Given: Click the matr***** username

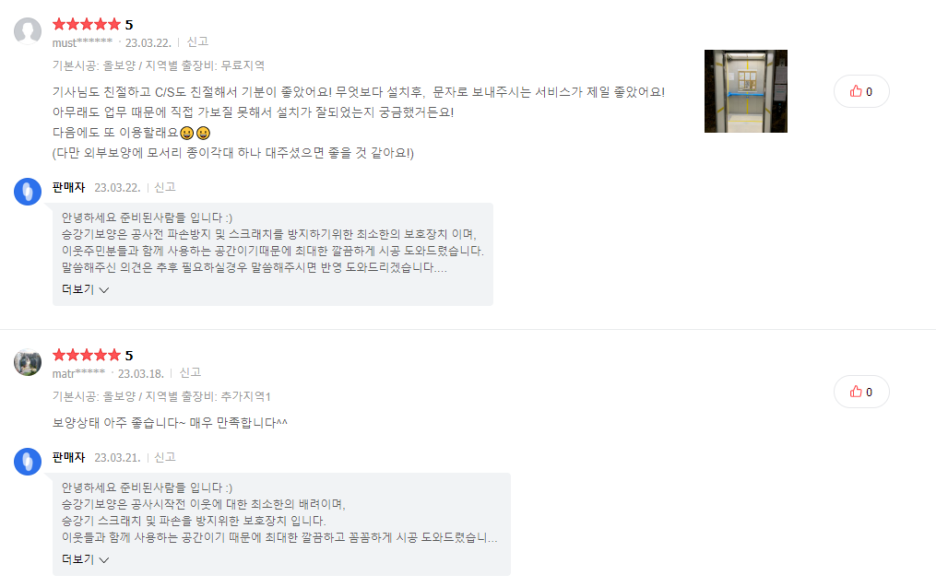Looking at the screenshot, I should [x=78, y=373].
